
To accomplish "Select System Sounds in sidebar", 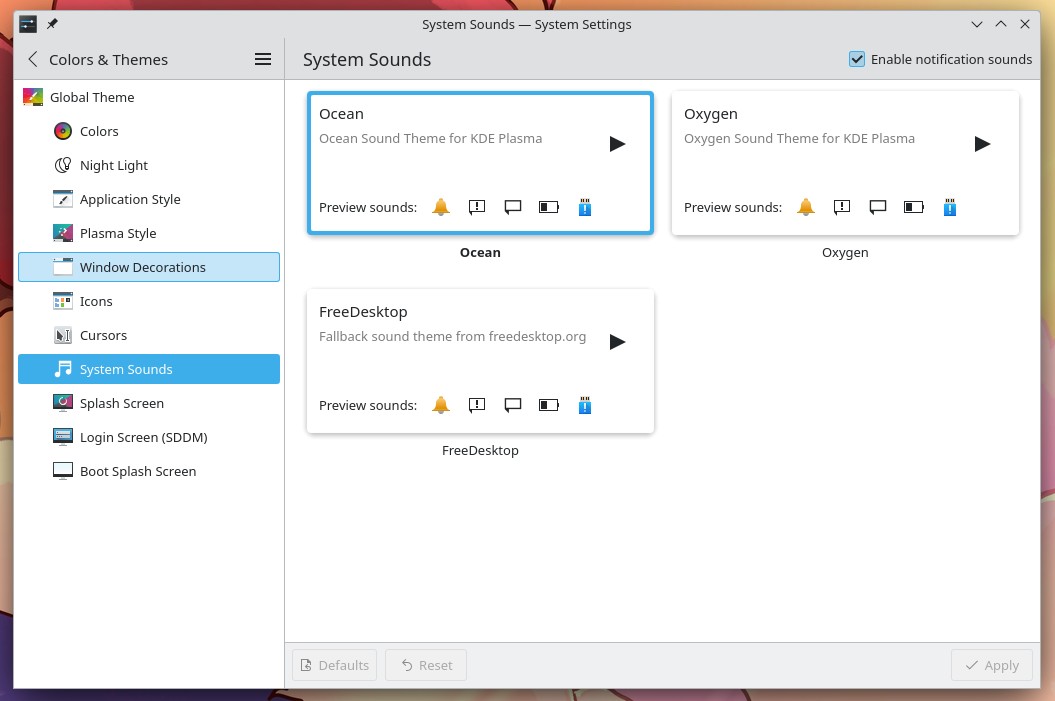I will click(149, 369).
